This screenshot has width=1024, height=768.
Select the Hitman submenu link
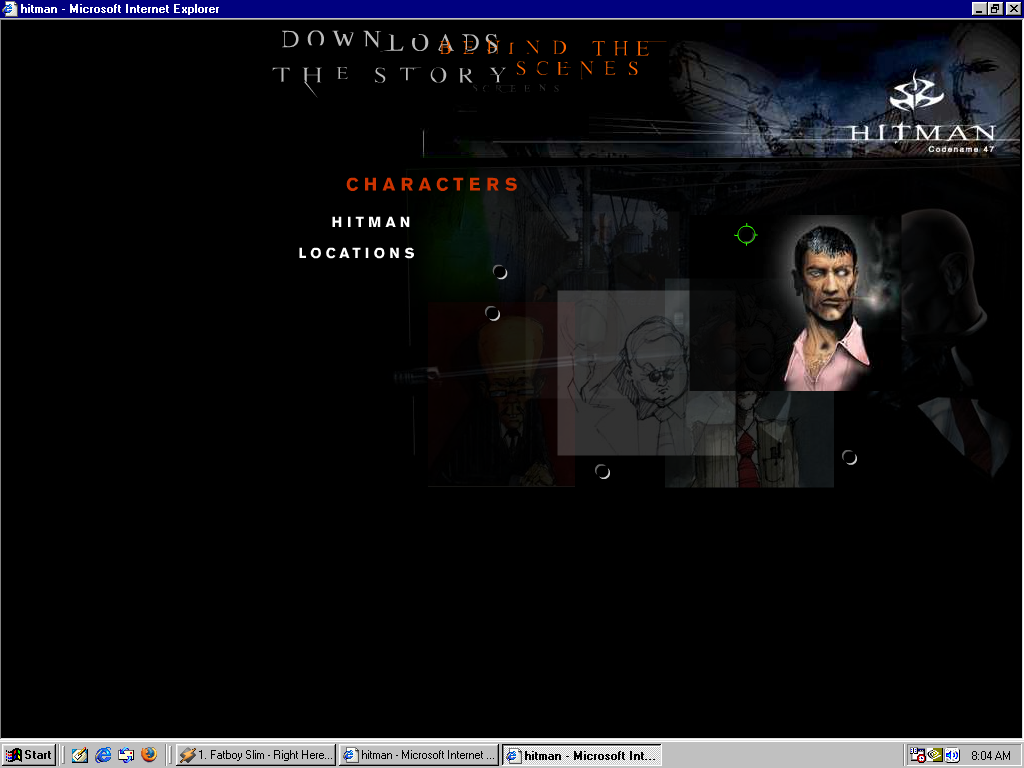372,222
